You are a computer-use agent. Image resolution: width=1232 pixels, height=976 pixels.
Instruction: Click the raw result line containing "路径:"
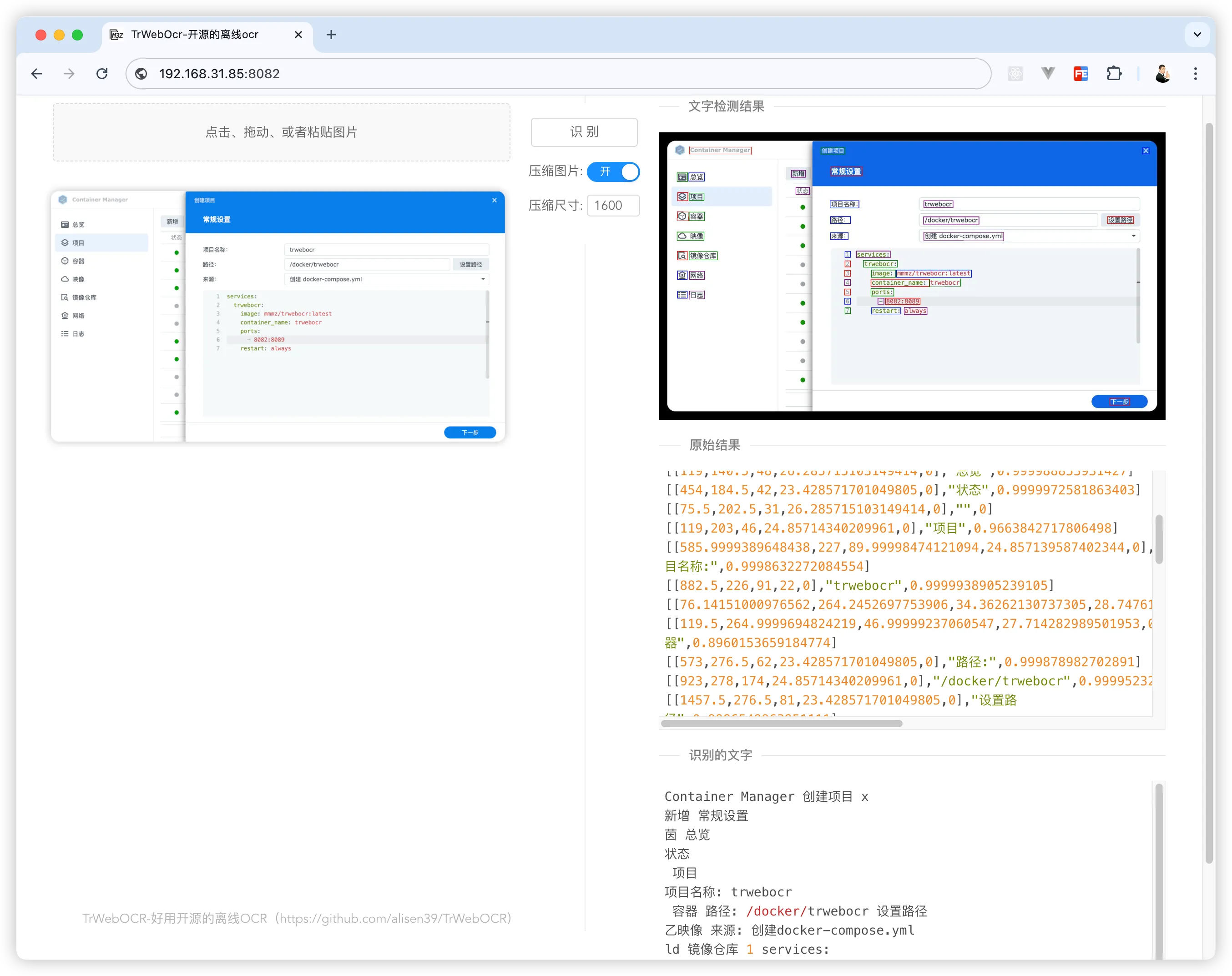coord(904,662)
